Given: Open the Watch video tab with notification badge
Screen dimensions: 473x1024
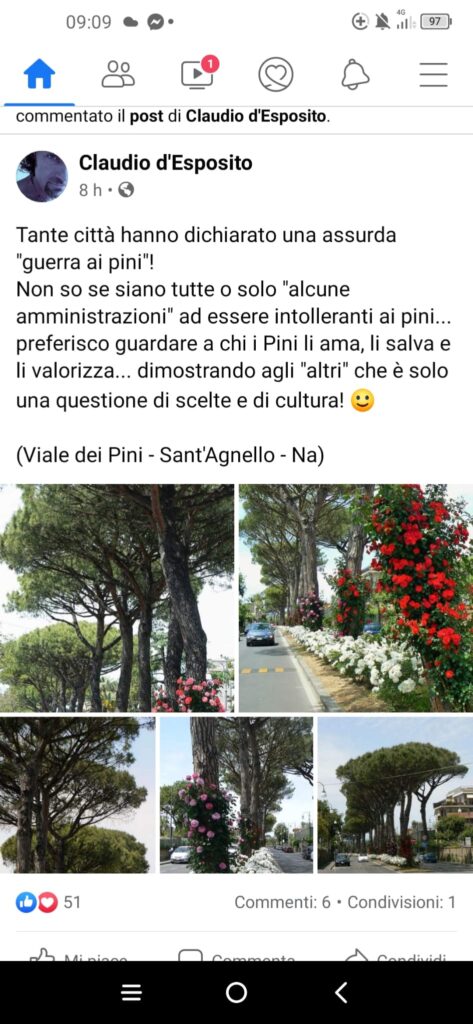Looking at the screenshot, I should click(x=198, y=73).
